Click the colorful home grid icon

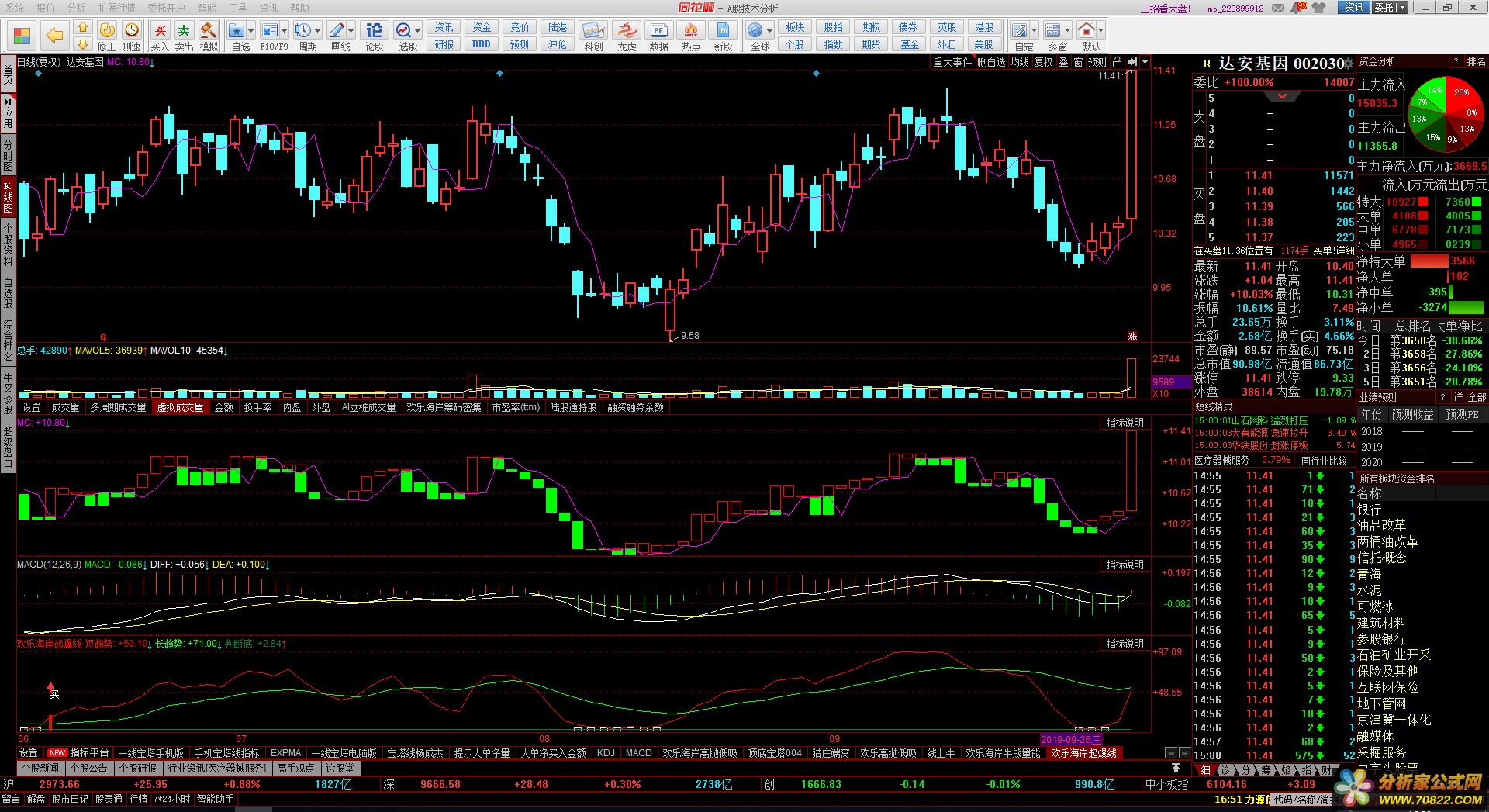coord(22,36)
